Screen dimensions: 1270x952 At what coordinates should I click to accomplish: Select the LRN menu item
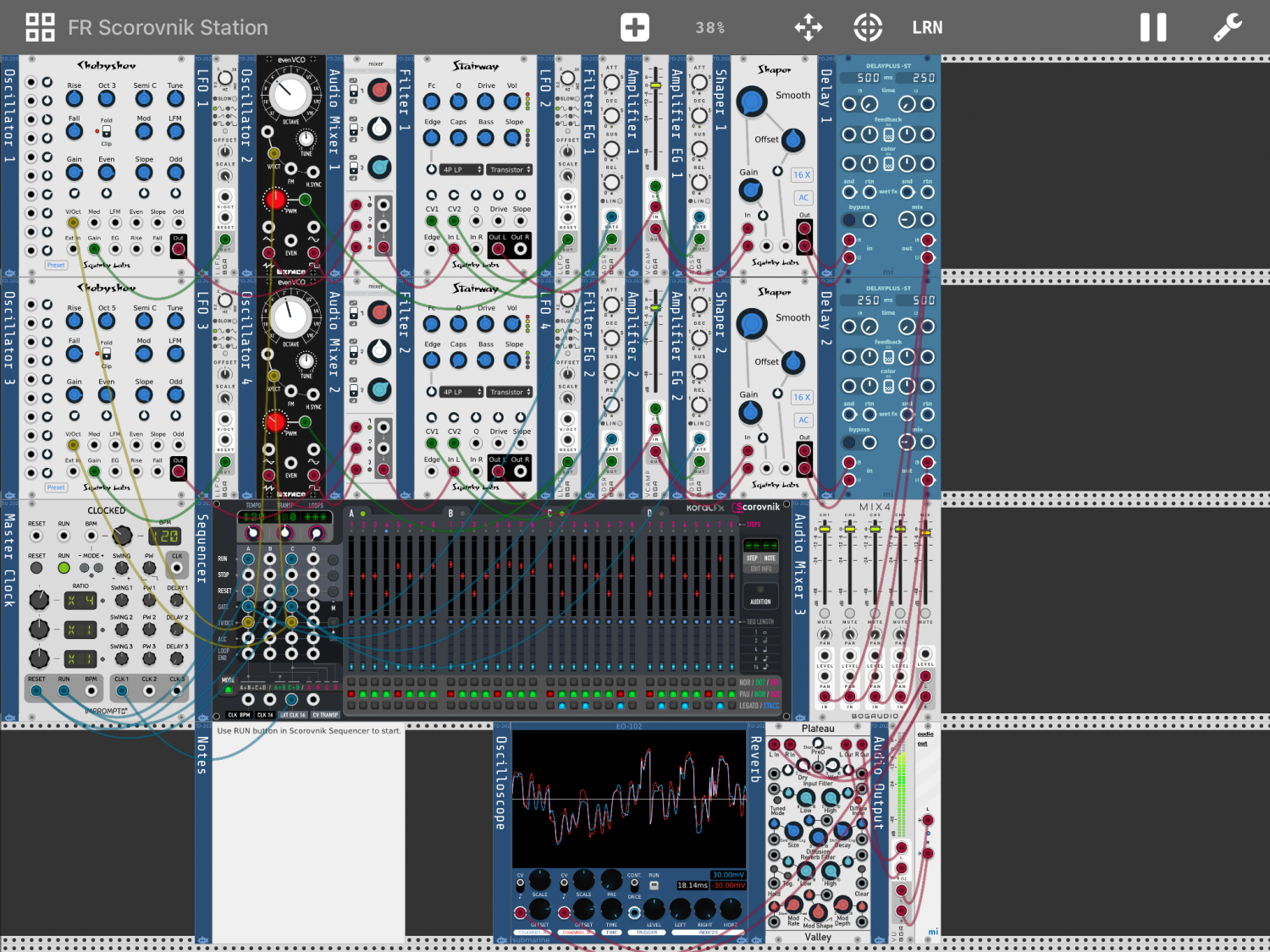[x=927, y=27]
